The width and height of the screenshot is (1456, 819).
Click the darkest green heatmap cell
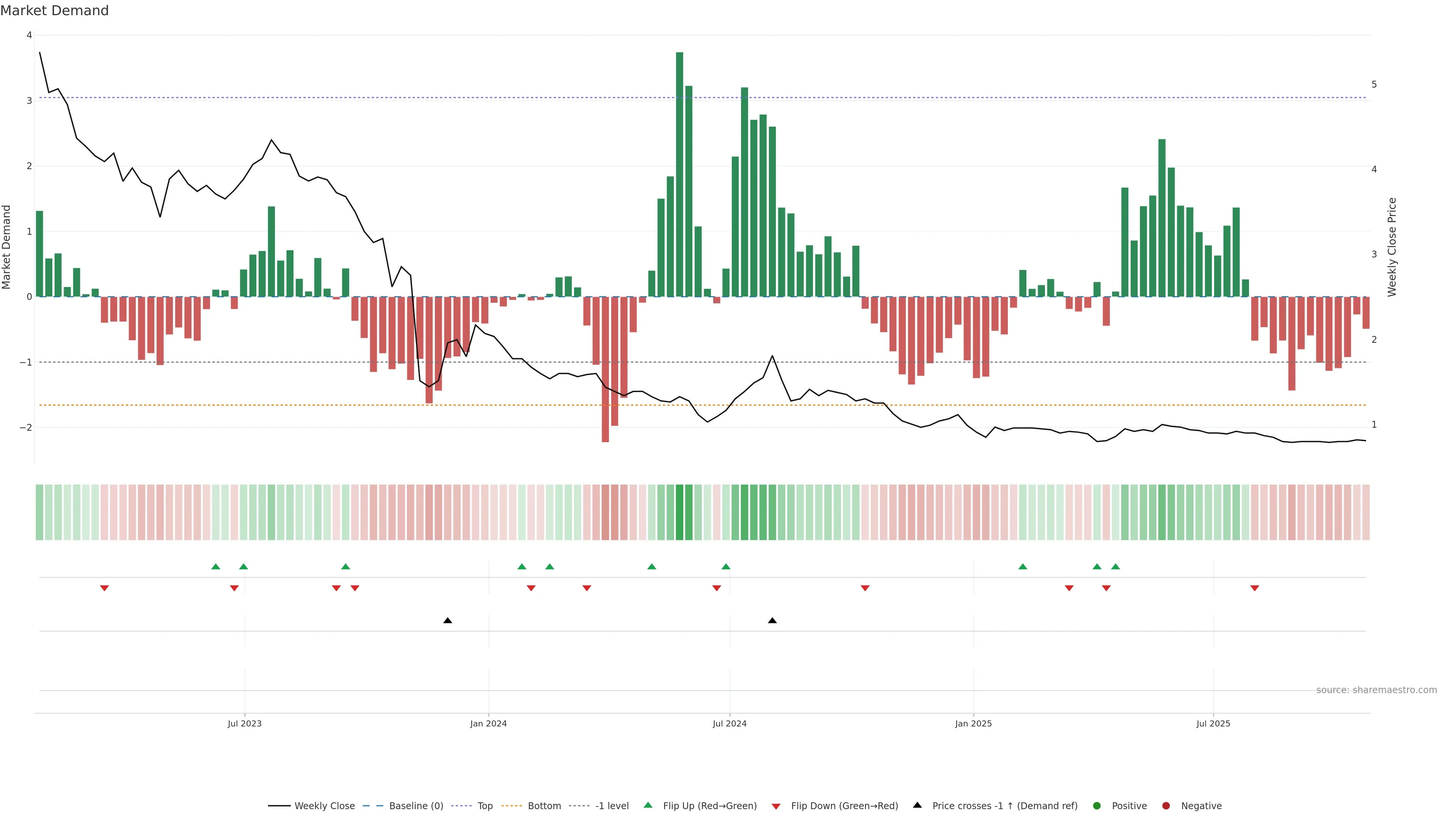click(679, 512)
